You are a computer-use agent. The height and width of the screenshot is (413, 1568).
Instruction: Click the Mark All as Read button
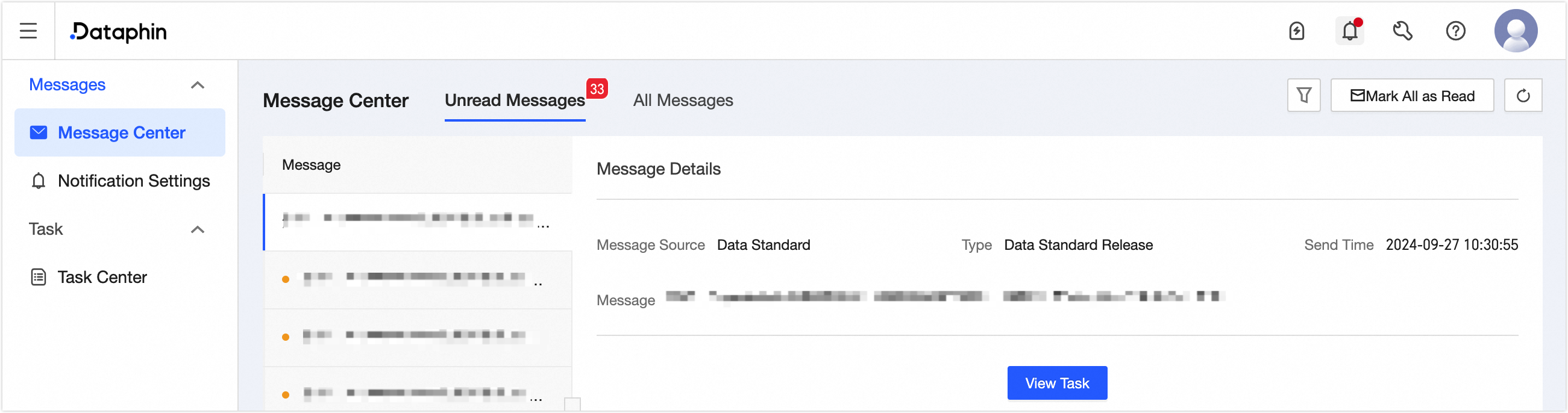(1412, 95)
